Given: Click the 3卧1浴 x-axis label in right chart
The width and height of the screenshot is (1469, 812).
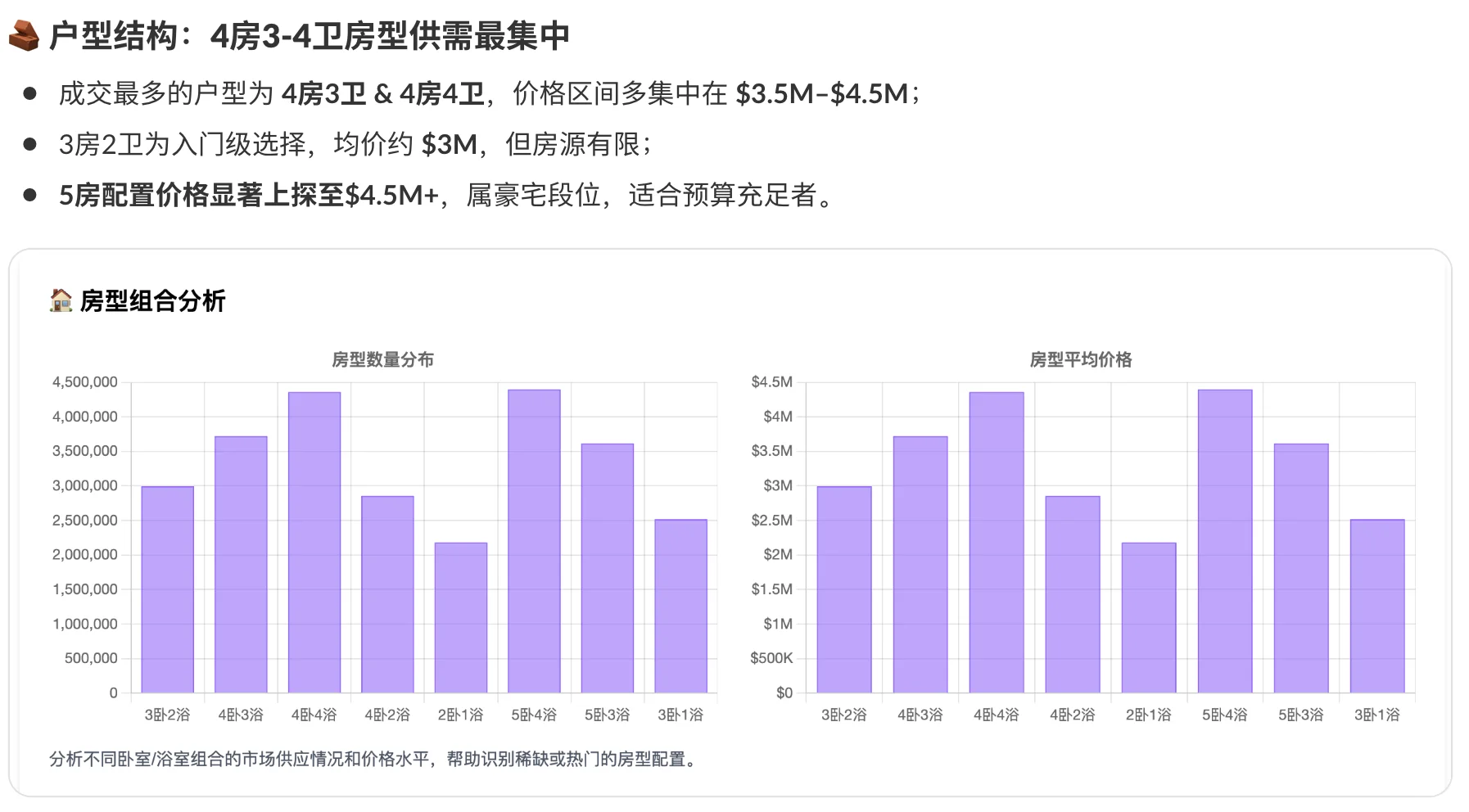Looking at the screenshot, I should pyautogui.click(x=1377, y=715).
